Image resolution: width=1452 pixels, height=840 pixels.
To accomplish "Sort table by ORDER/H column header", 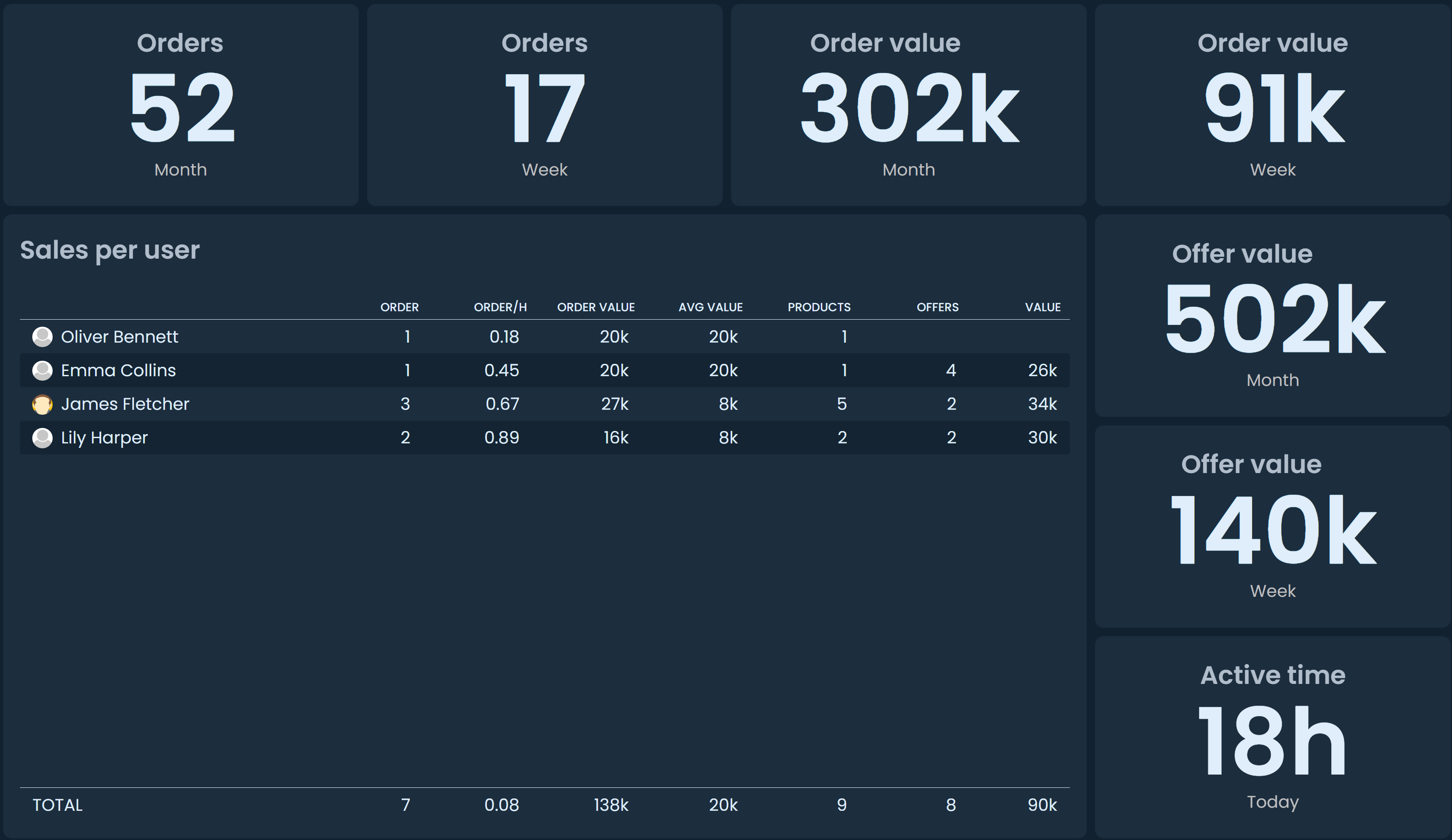I will (x=500, y=307).
